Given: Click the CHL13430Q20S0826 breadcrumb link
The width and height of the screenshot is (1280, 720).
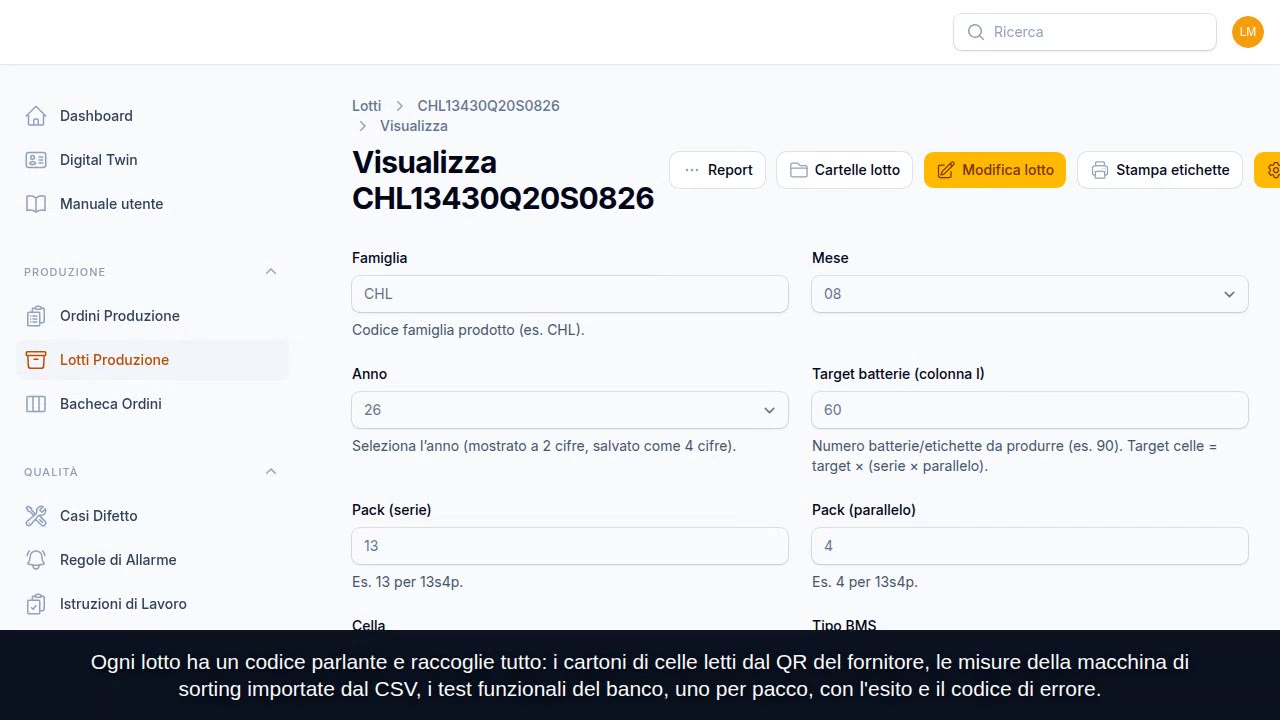Looking at the screenshot, I should [x=488, y=106].
